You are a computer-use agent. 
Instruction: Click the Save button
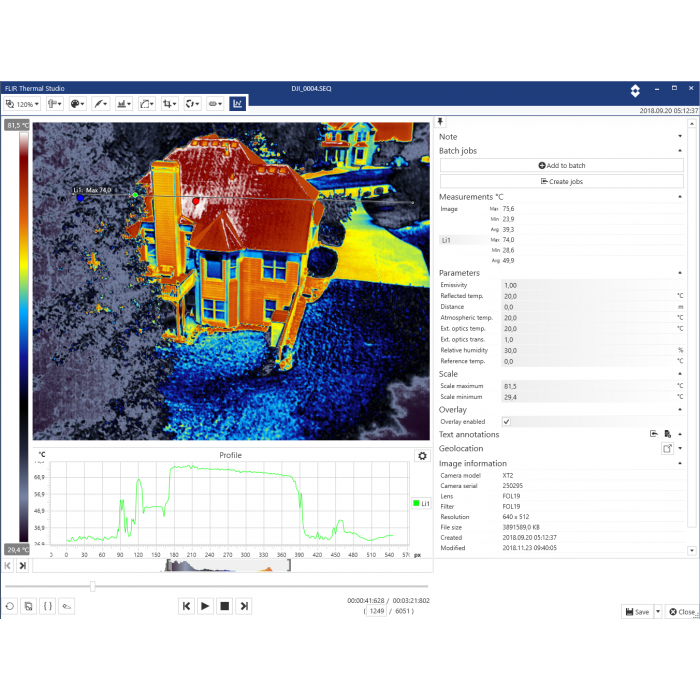(637, 612)
